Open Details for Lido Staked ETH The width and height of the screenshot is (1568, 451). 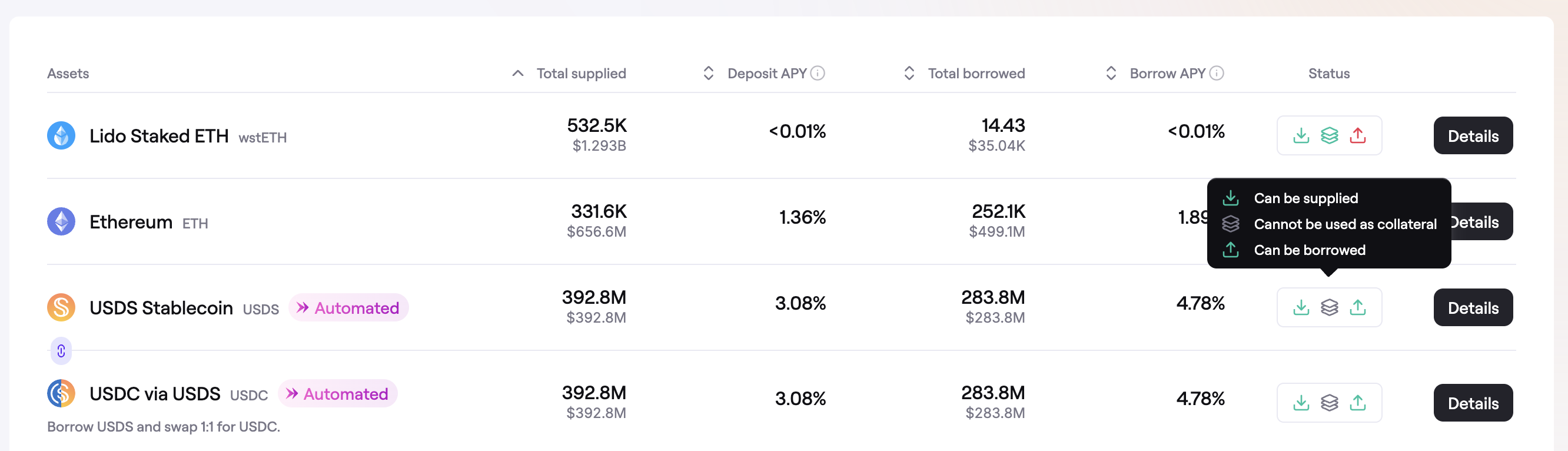[1473, 136]
